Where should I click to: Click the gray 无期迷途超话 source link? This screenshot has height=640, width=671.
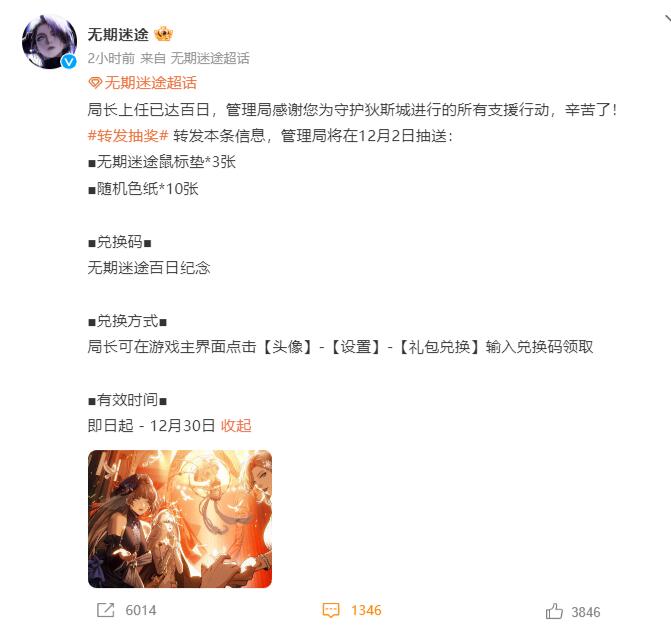click(210, 58)
